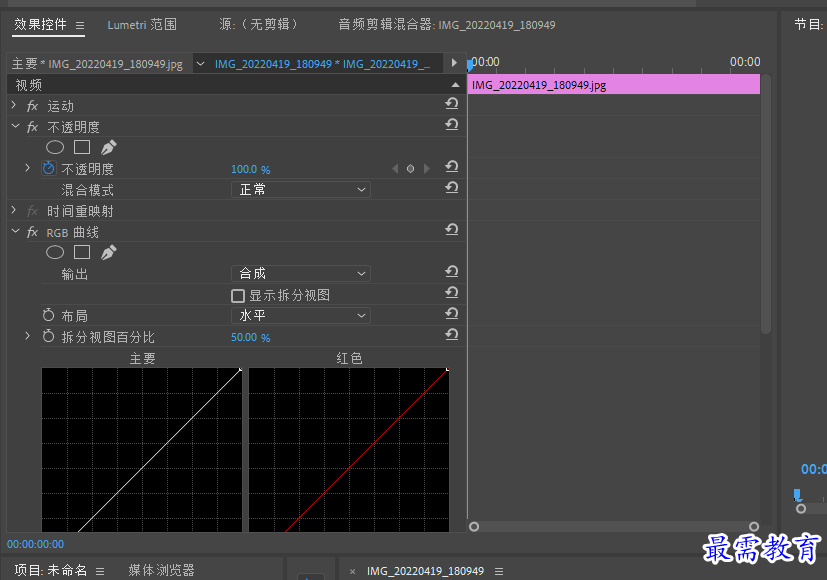Open 混合模式 dropdown showing 正常
Viewport: 827px width, 580px height.
coord(301,190)
